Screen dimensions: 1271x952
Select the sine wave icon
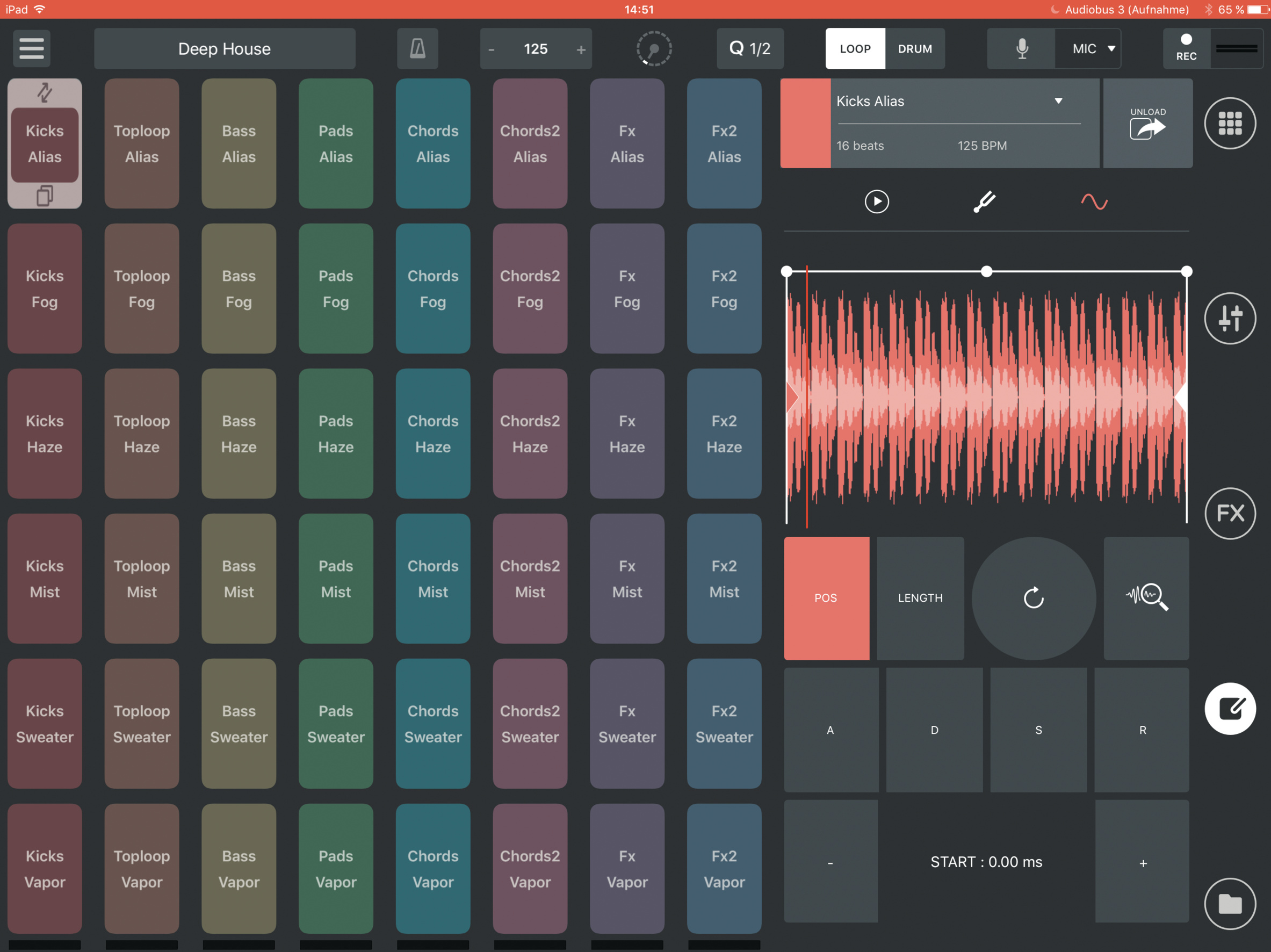point(1094,201)
